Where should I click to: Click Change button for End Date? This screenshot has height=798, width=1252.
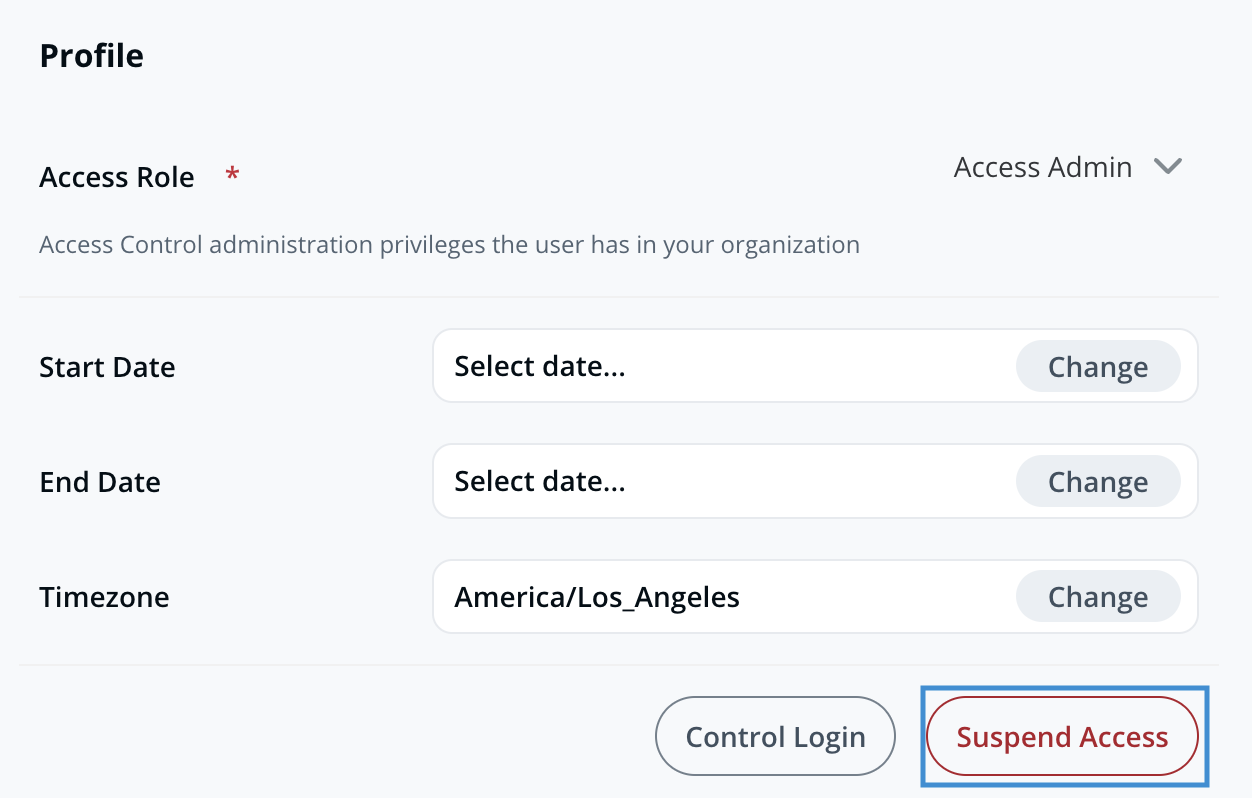1097,482
